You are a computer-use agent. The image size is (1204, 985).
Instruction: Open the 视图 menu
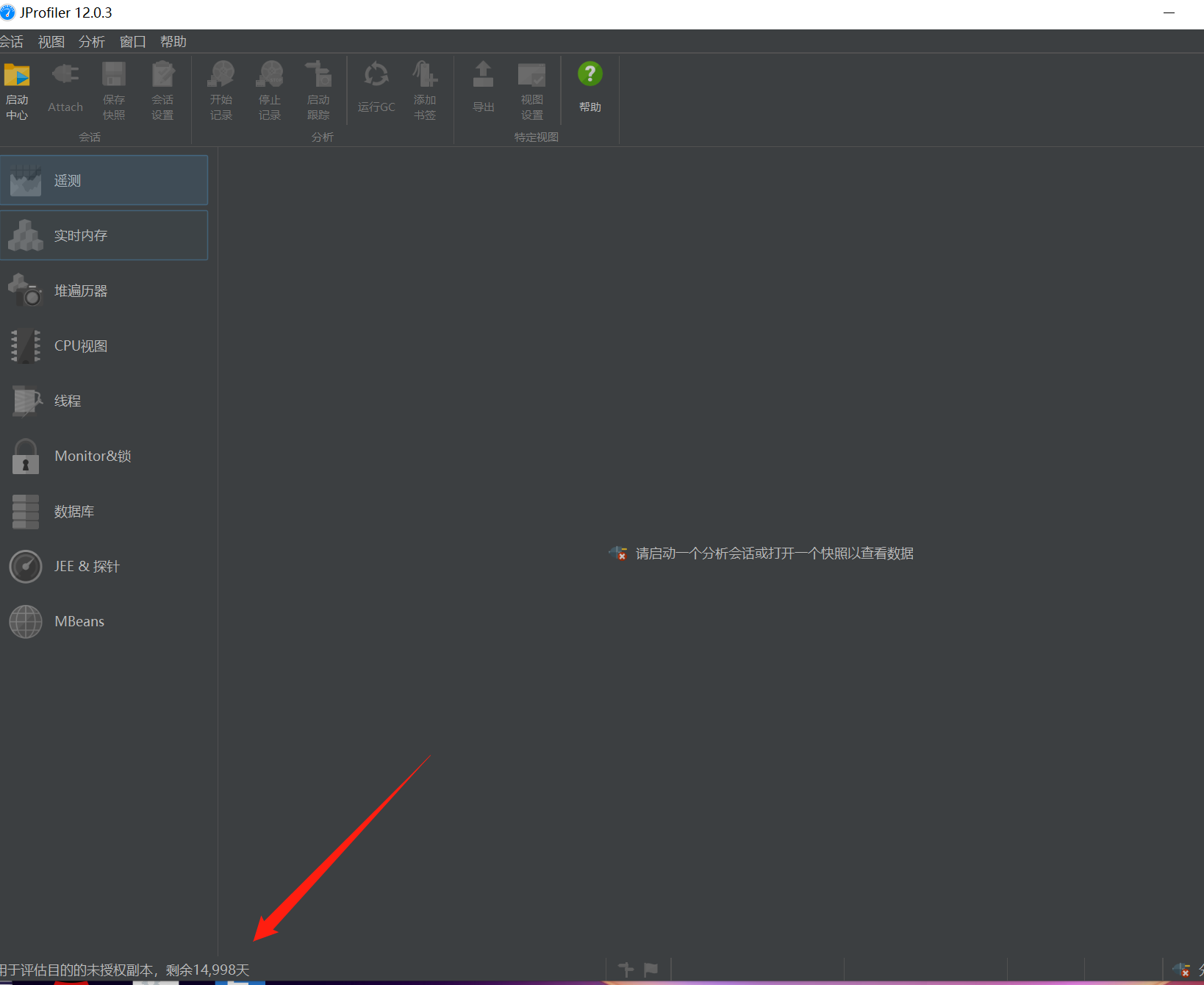pyautogui.click(x=51, y=42)
